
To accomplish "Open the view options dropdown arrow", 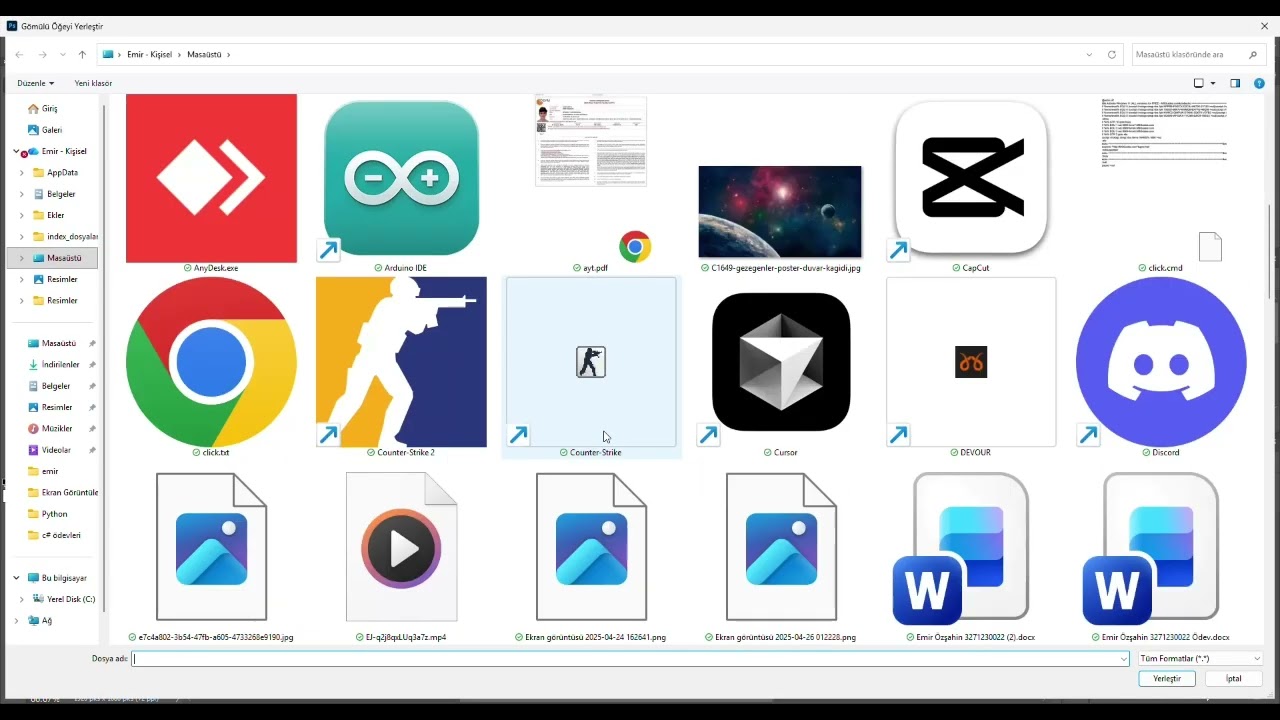I will (x=1213, y=83).
